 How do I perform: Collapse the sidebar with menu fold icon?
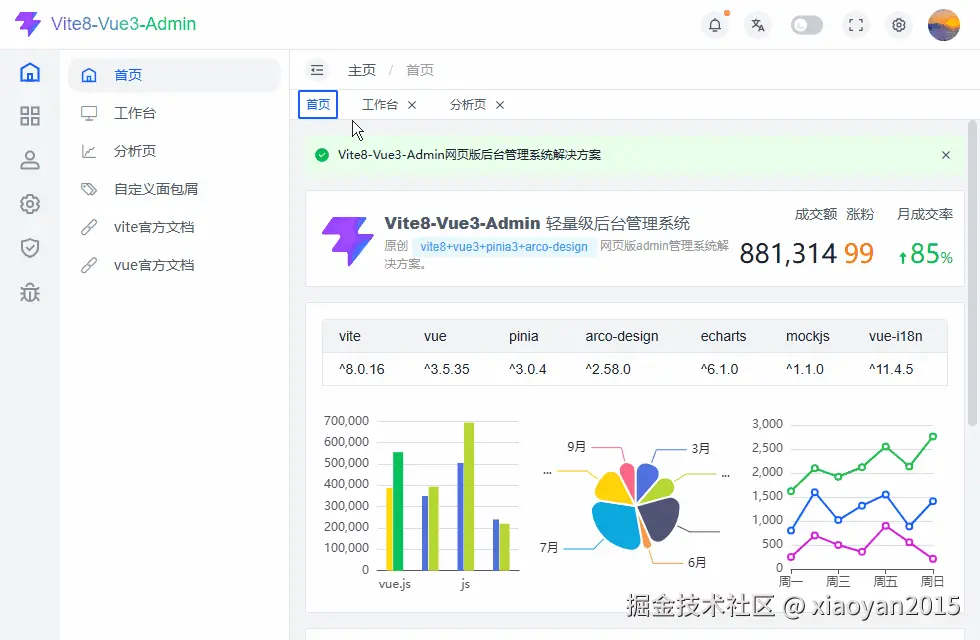[317, 70]
